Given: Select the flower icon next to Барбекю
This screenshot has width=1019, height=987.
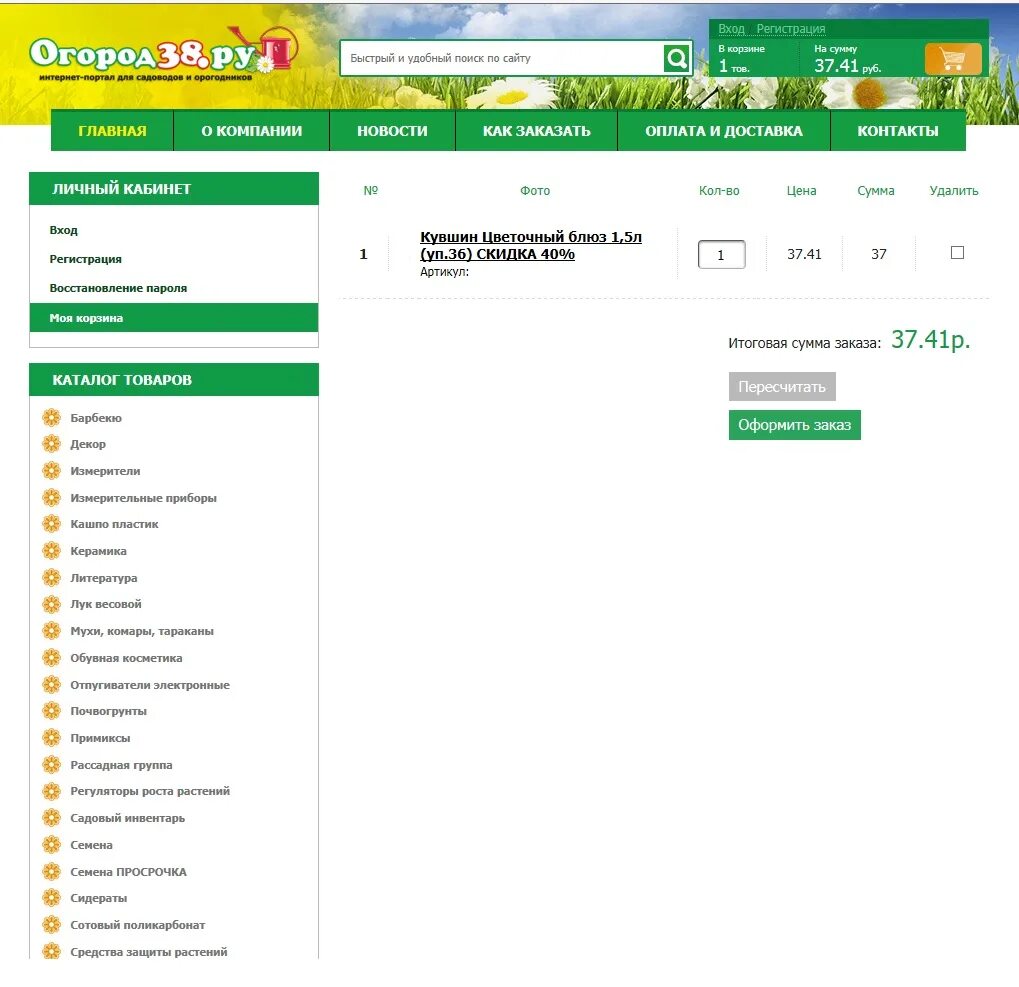Looking at the screenshot, I should coord(51,417).
